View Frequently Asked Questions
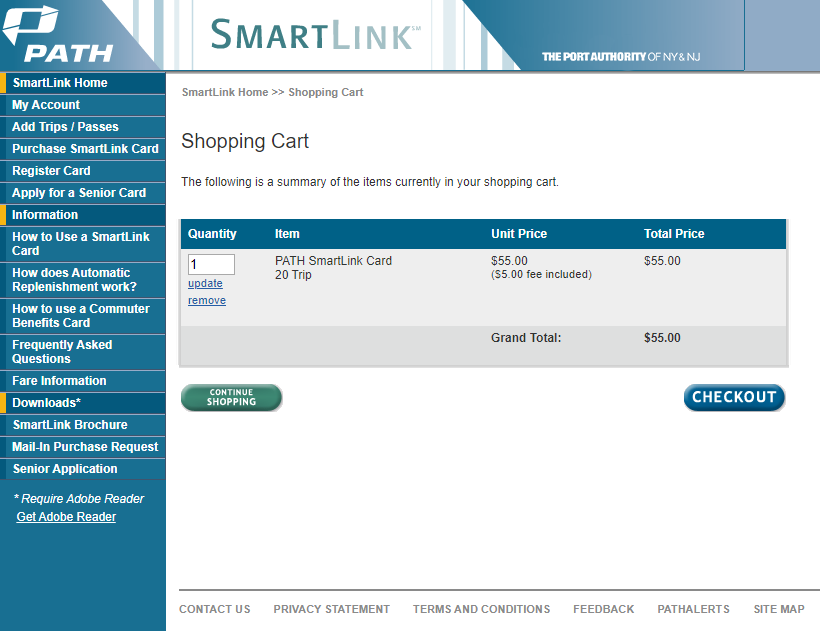 [x=83, y=352]
